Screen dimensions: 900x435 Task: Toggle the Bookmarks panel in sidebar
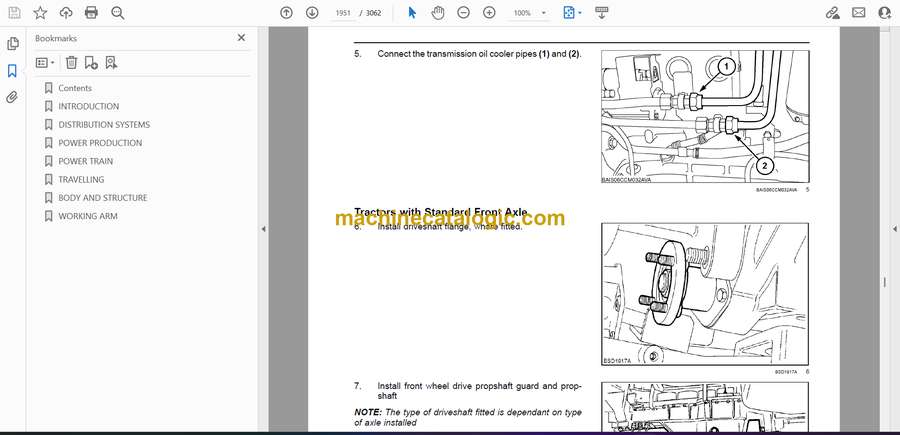click(12, 71)
